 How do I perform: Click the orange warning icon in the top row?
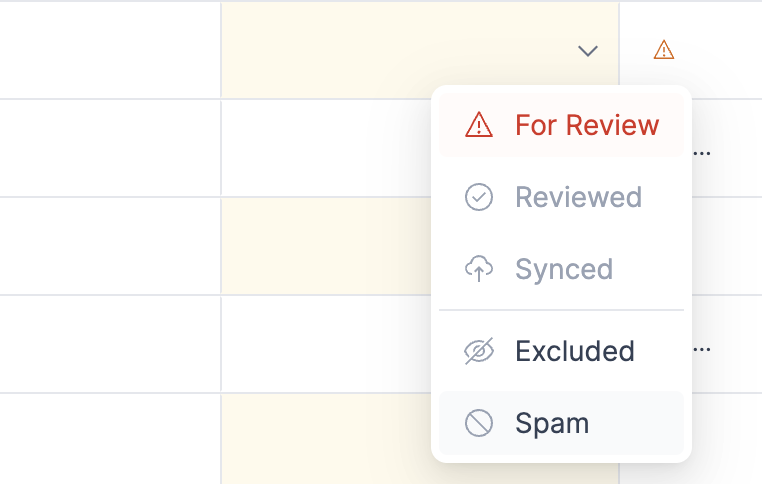point(663,49)
